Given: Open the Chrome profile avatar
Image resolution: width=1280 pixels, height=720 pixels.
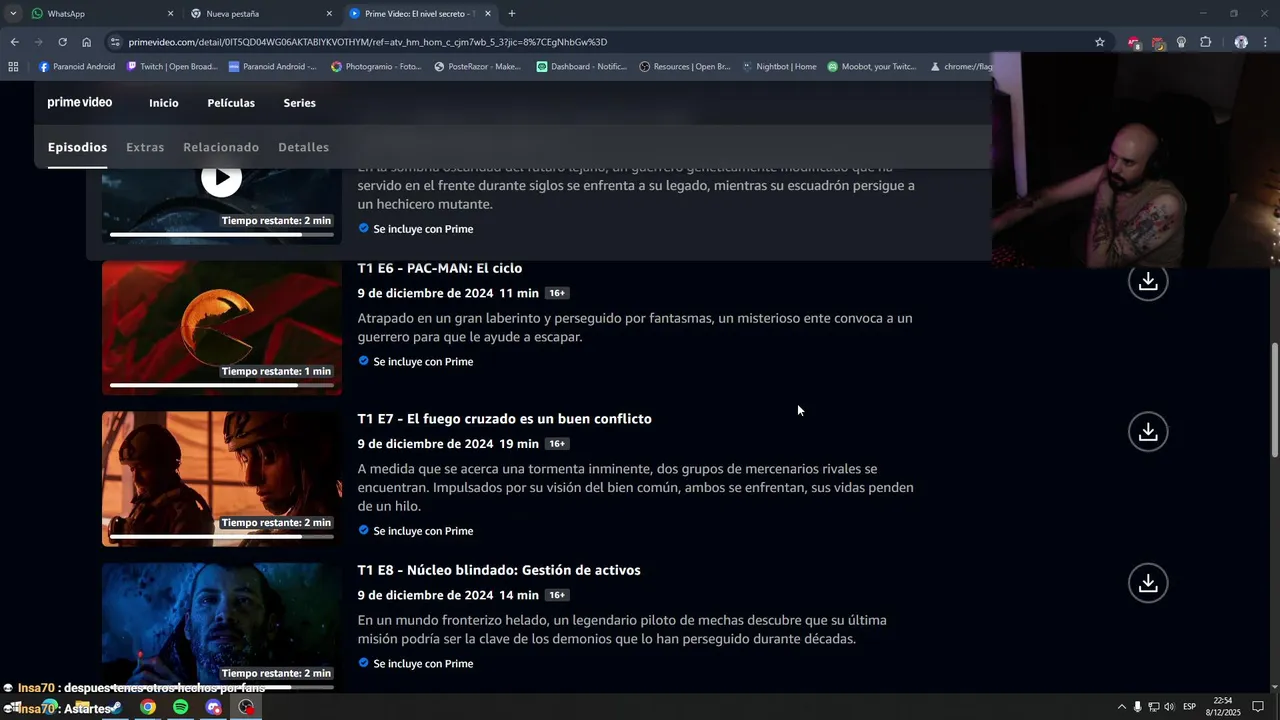Looking at the screenshot, I should (x=1241, y=42).
